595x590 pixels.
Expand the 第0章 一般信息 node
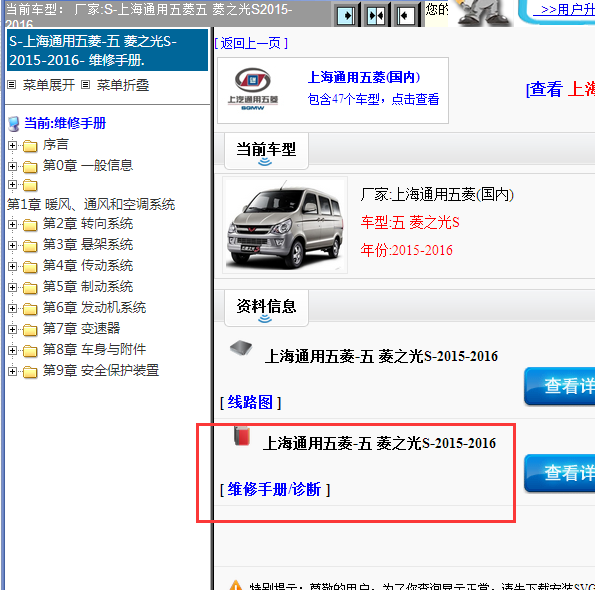click(x=12, y=166)
